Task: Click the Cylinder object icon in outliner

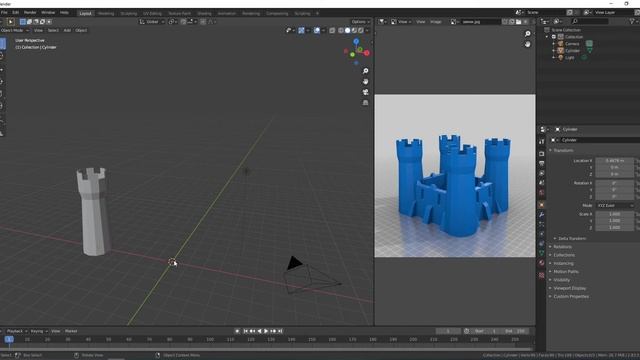Action: (560, 51)
